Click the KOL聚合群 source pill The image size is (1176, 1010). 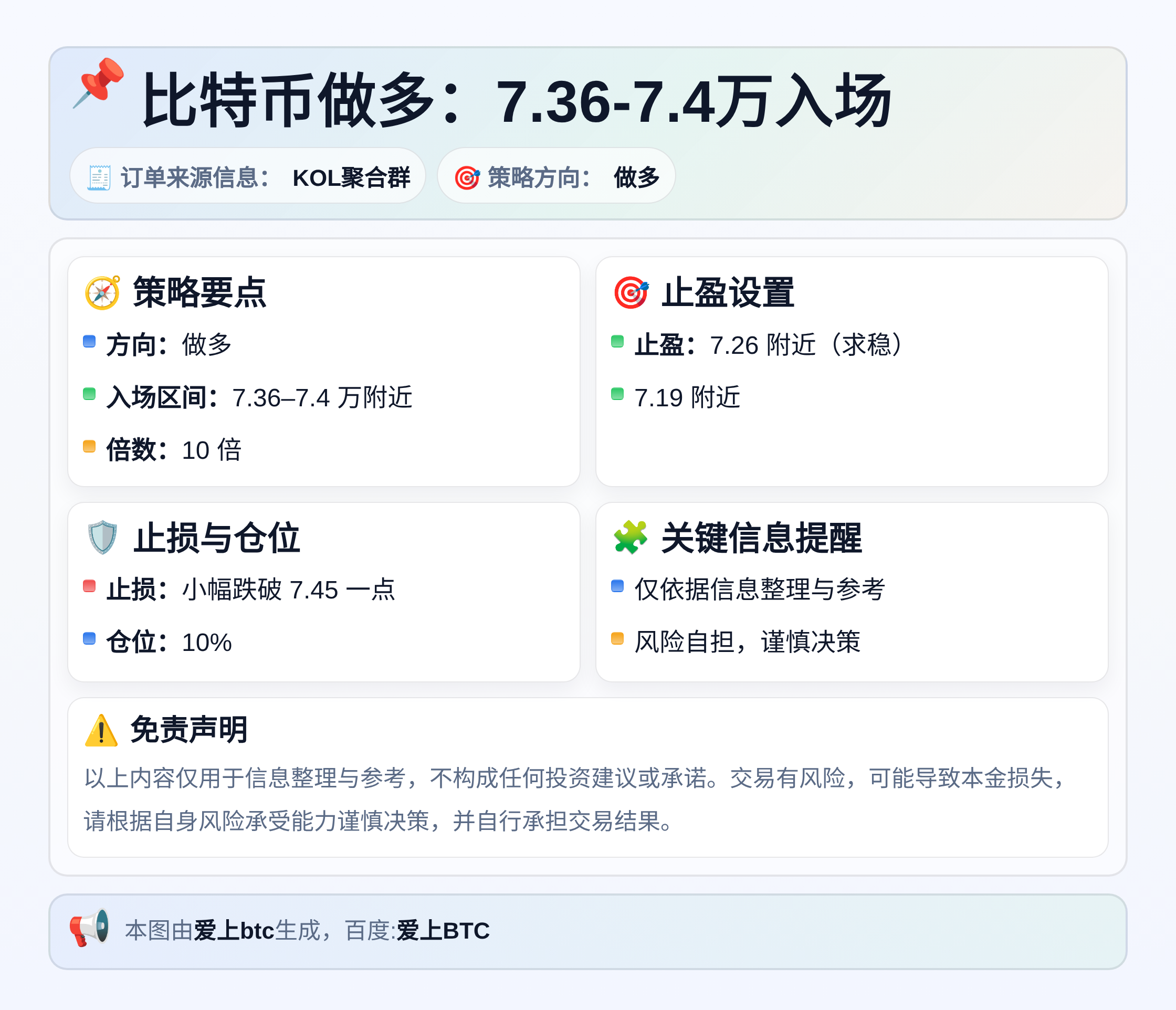[247, 176]
